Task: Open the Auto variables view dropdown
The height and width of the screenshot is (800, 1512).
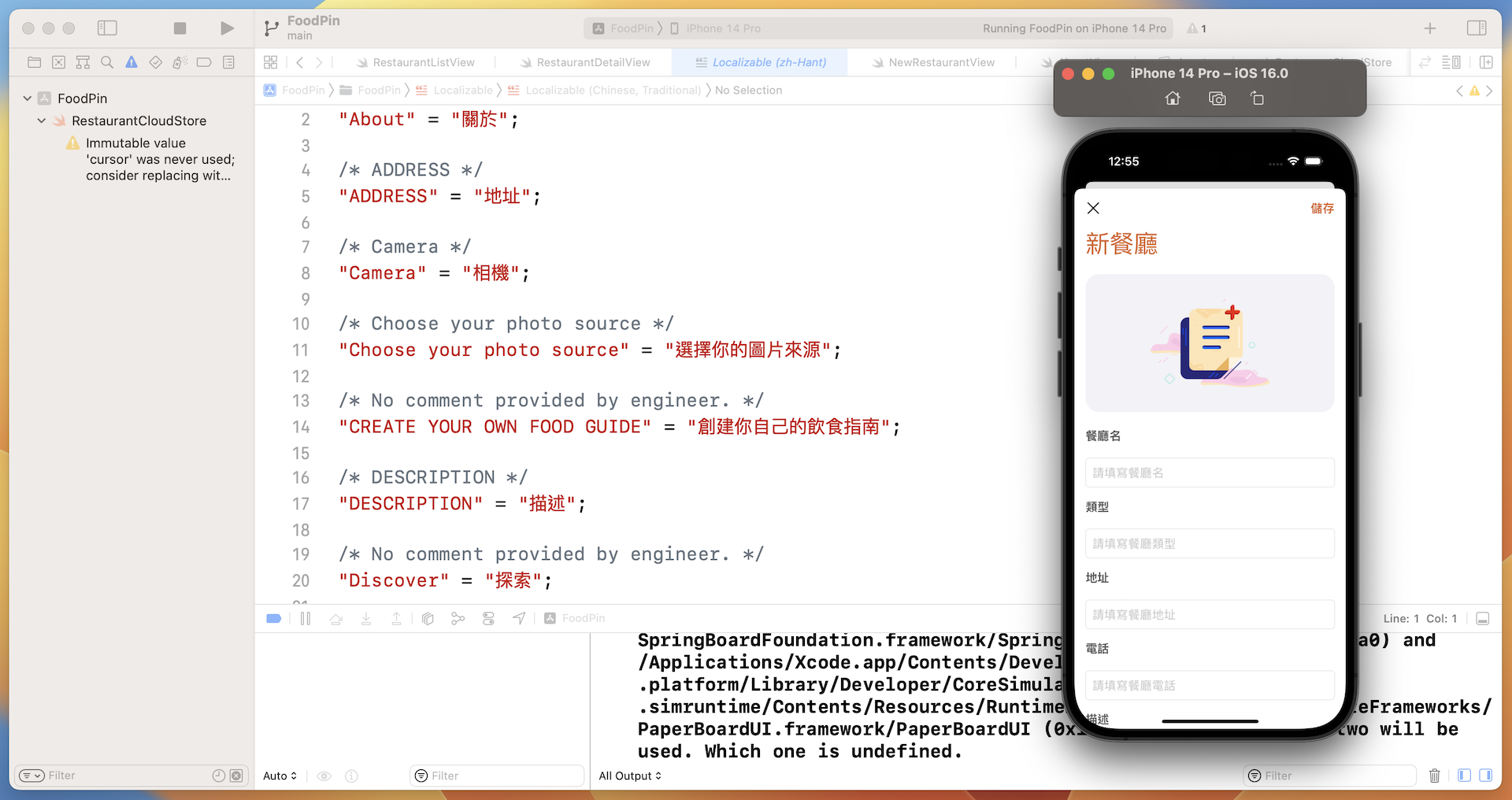Action: (x=280, y=776)
